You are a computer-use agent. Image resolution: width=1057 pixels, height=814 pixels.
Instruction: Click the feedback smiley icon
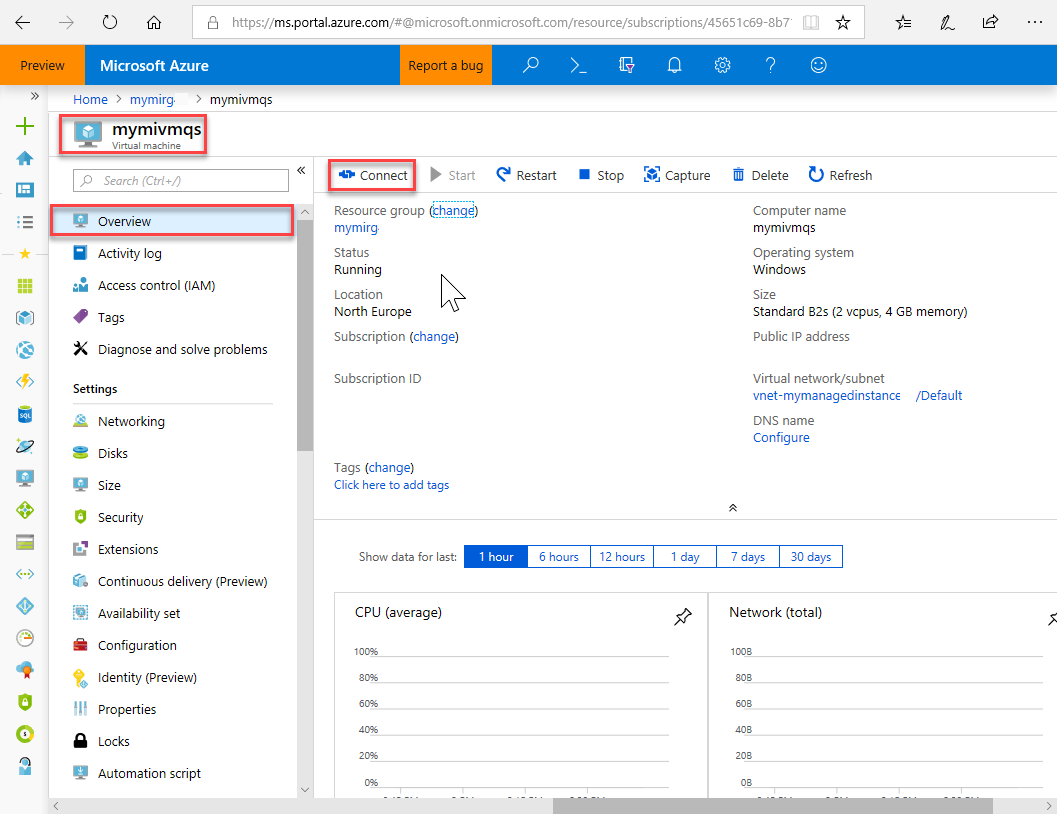coord(818,65)
